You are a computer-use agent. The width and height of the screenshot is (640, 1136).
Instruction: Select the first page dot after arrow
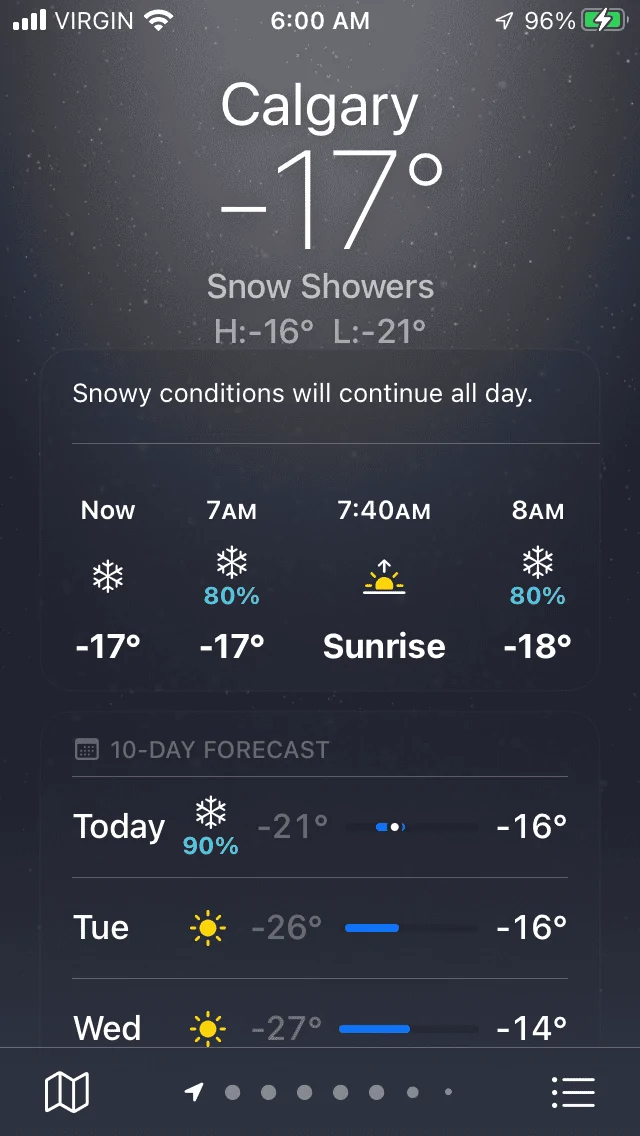(233, 1092)
